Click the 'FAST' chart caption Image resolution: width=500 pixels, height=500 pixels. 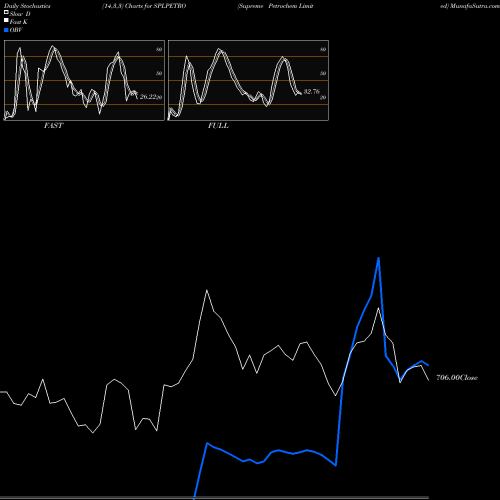click(x=53, y=126)
